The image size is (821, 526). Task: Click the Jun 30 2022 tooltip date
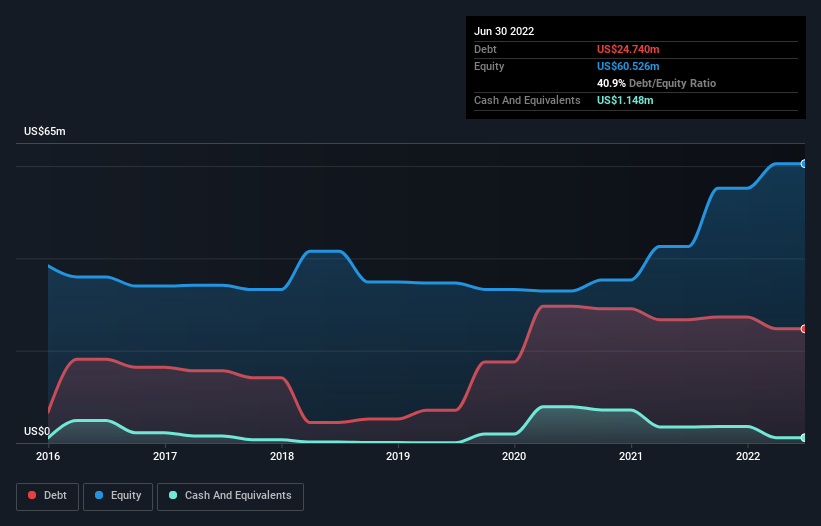click(x=504, y=31)
